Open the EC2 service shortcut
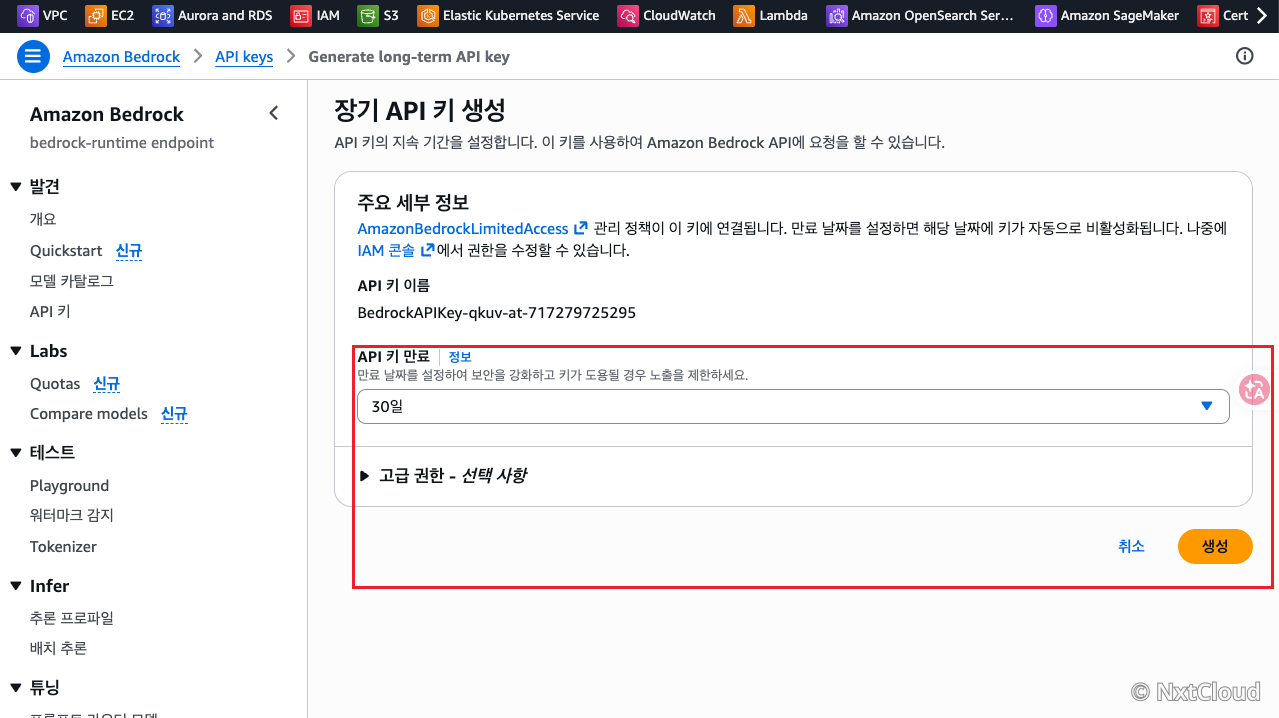 pos(110,15)
